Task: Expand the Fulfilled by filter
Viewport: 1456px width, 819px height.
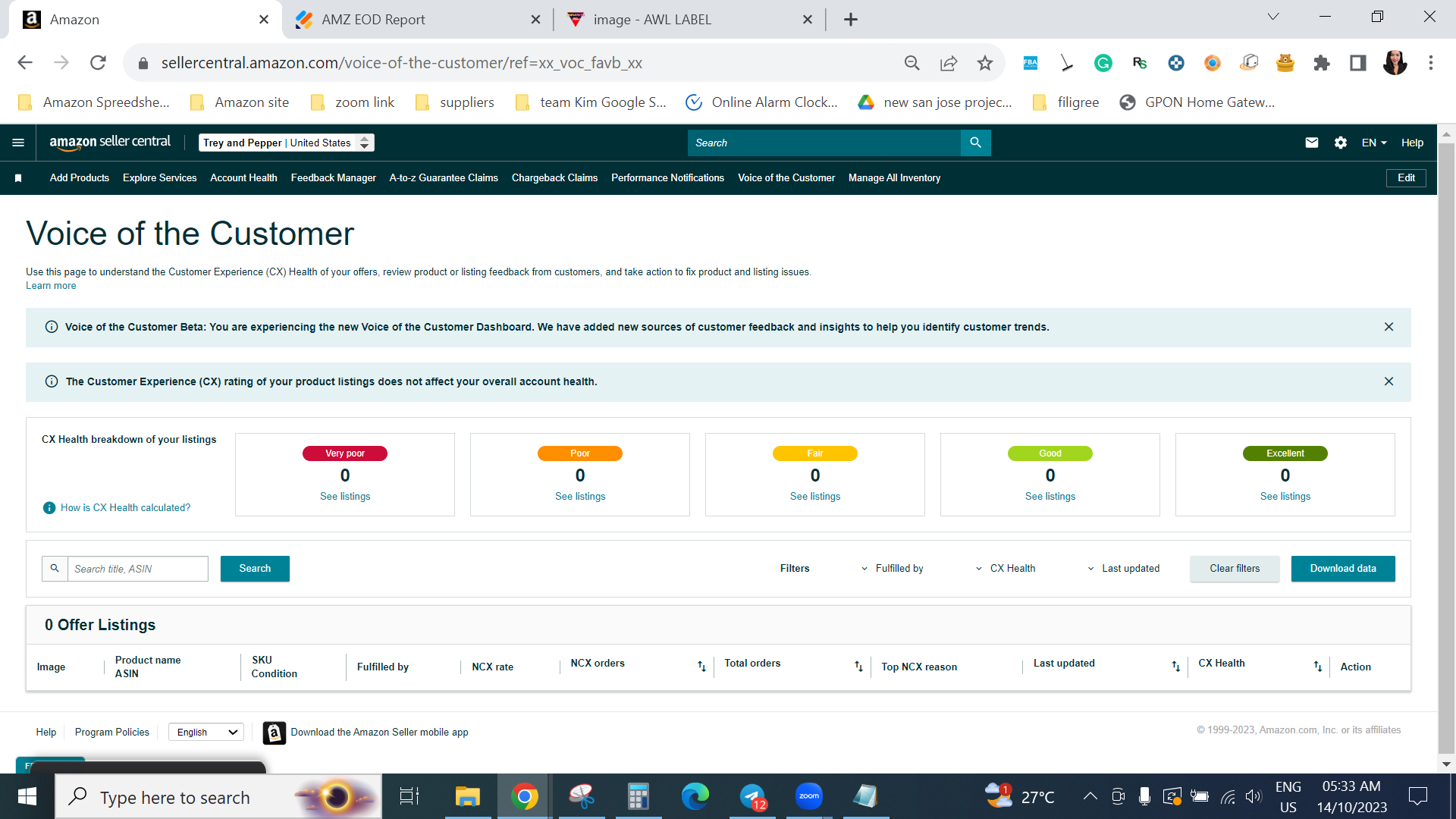Action: (x=892, y=569)
